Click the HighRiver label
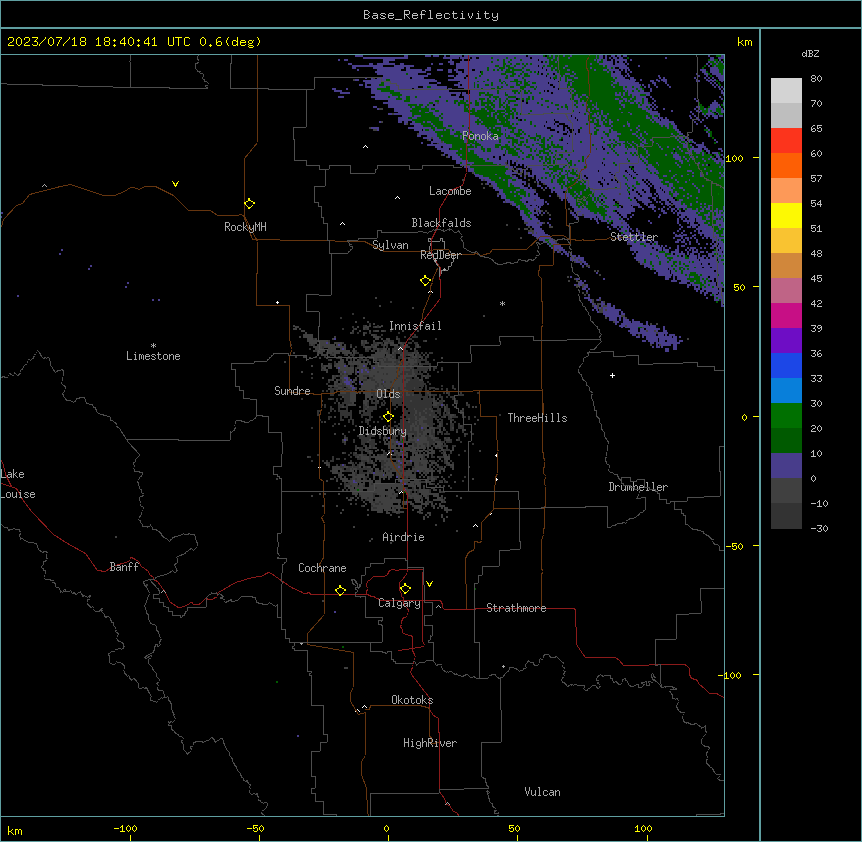862x842 pixels. (x=430, y=743)
